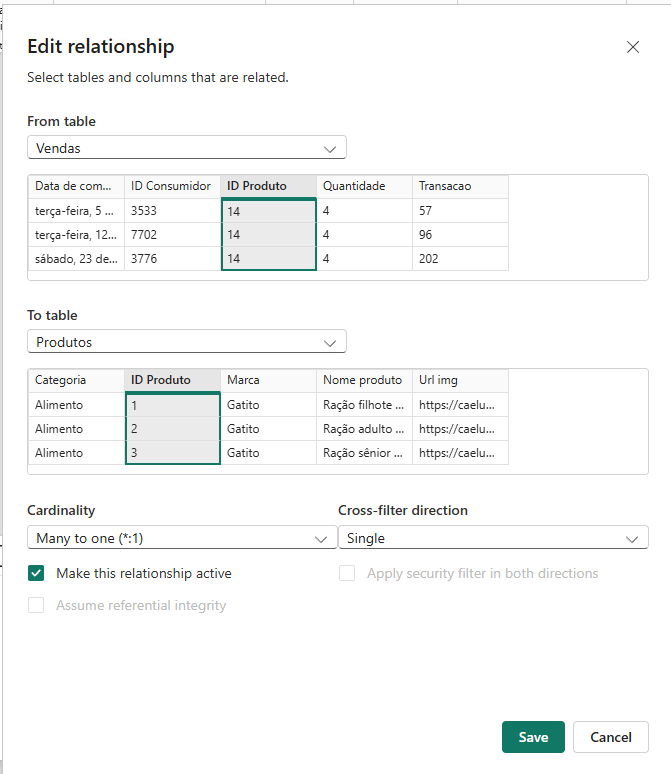The width and height of the screenshot is (671, 774).
Task: Select the Quantidade column header
Action: 364,186
